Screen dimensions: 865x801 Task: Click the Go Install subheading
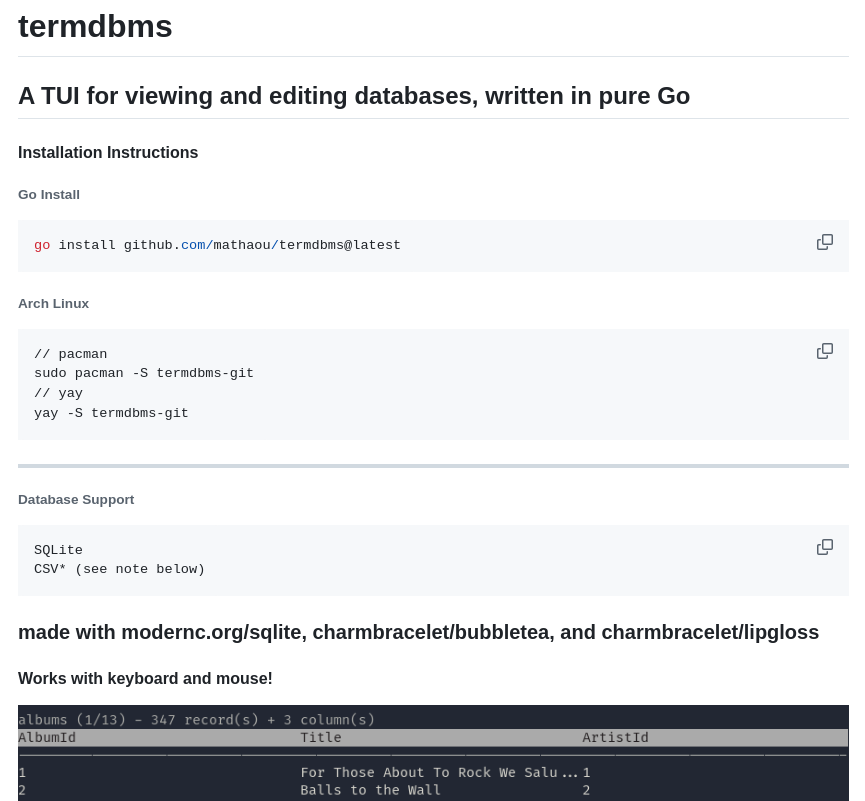coord(48,195)
